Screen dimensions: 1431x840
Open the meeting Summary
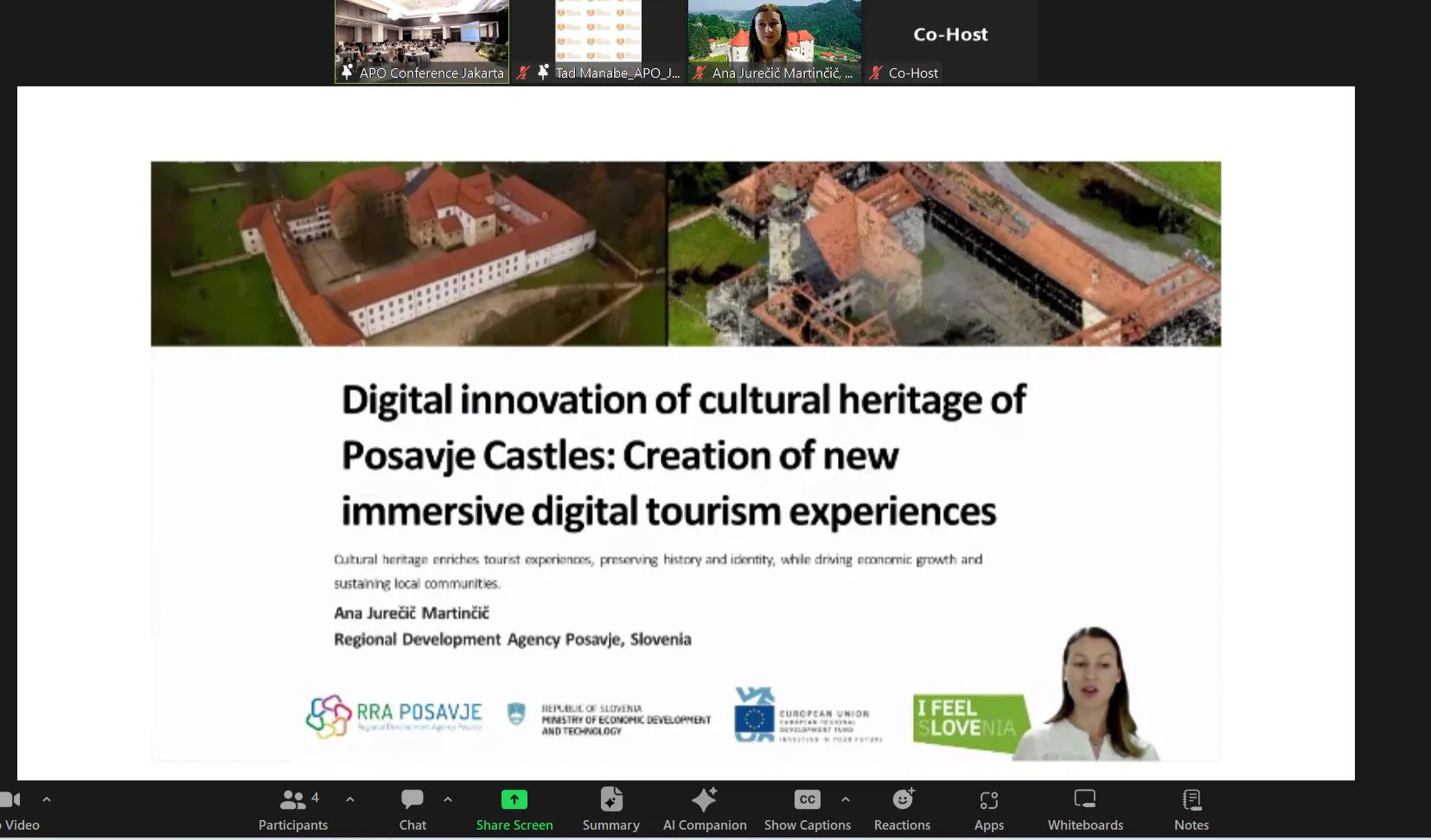610,810
